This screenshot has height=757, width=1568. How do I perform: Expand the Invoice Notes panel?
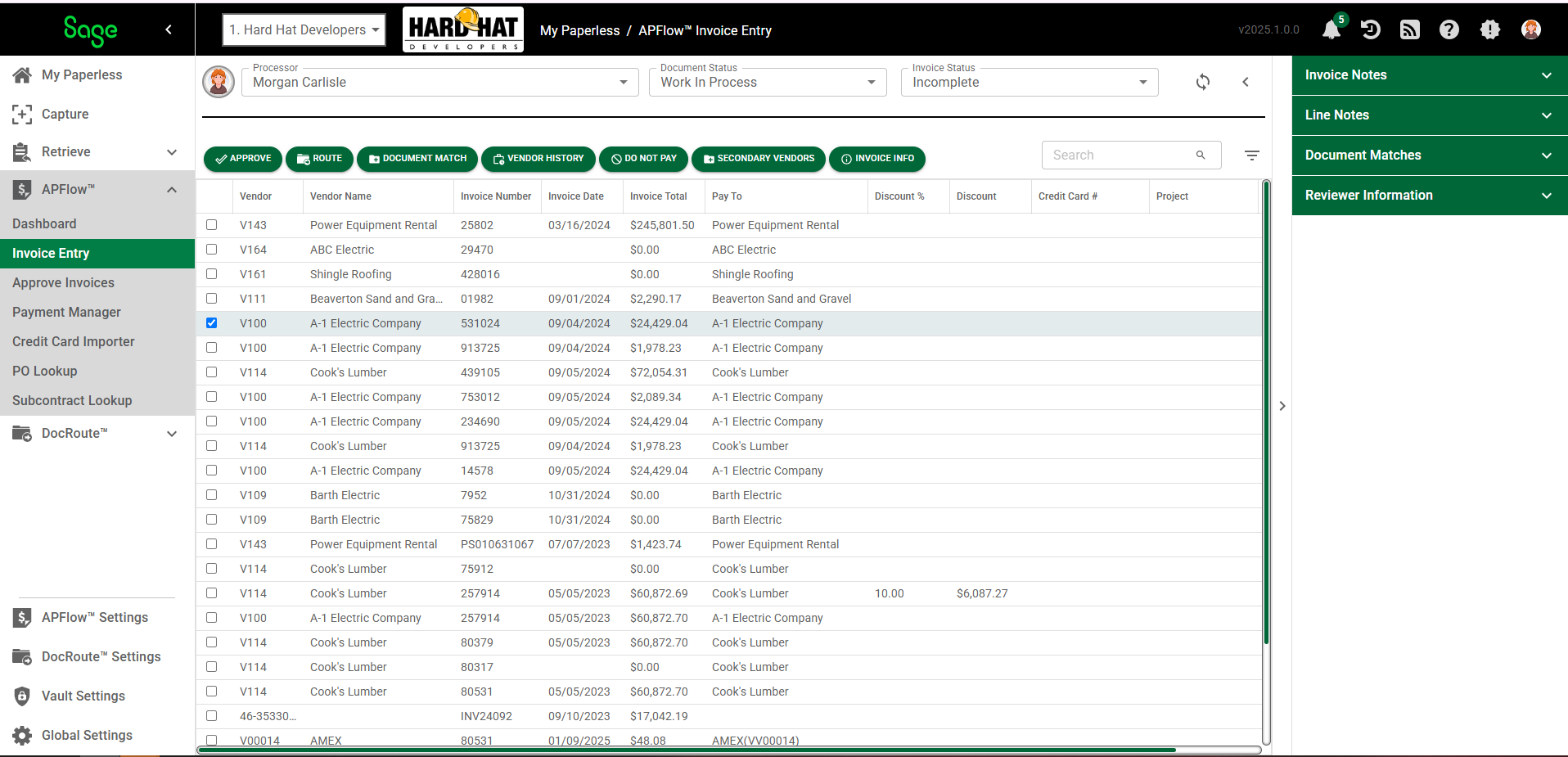pos(1430,75)
